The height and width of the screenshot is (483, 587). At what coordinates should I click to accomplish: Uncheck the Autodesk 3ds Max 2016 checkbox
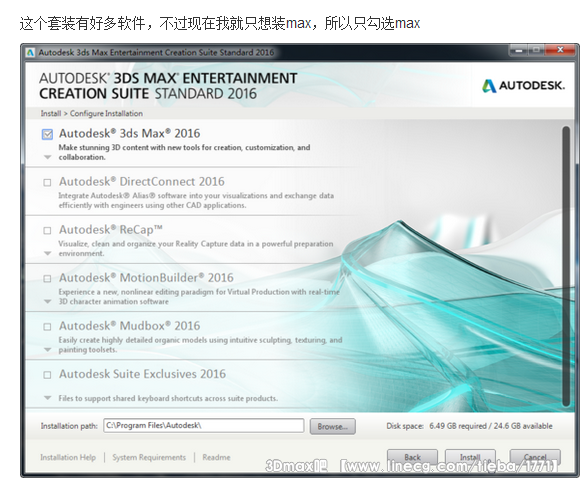click(47, 134)
